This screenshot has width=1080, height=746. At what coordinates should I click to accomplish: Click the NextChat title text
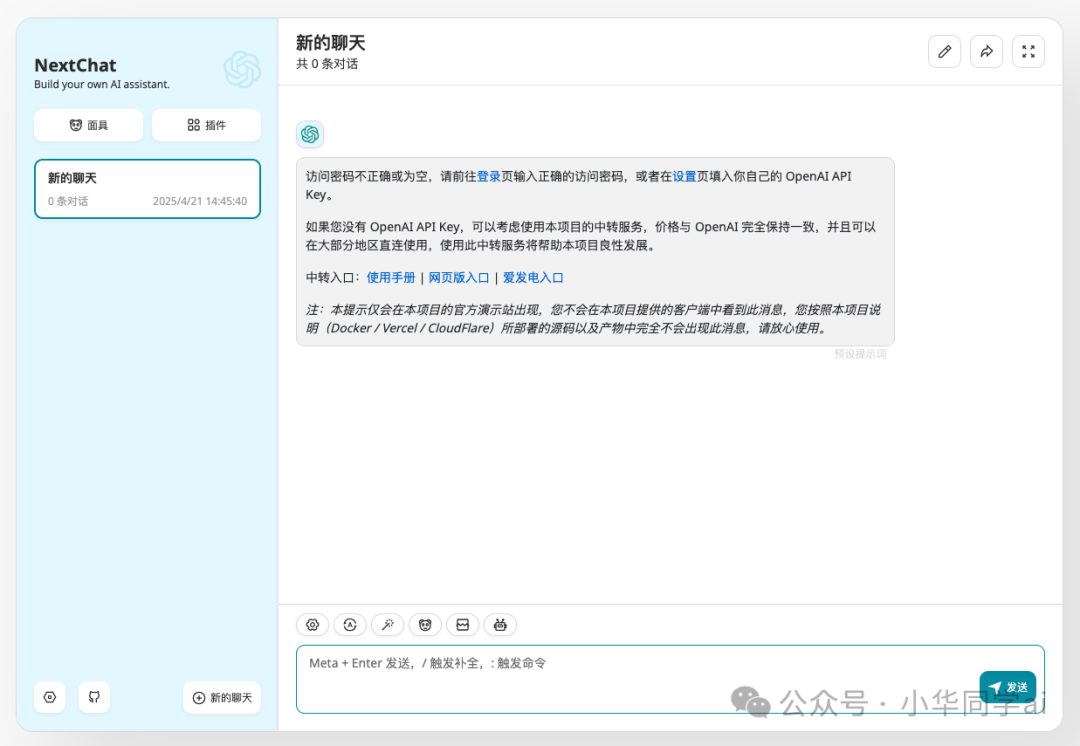[x=75, y=65]
